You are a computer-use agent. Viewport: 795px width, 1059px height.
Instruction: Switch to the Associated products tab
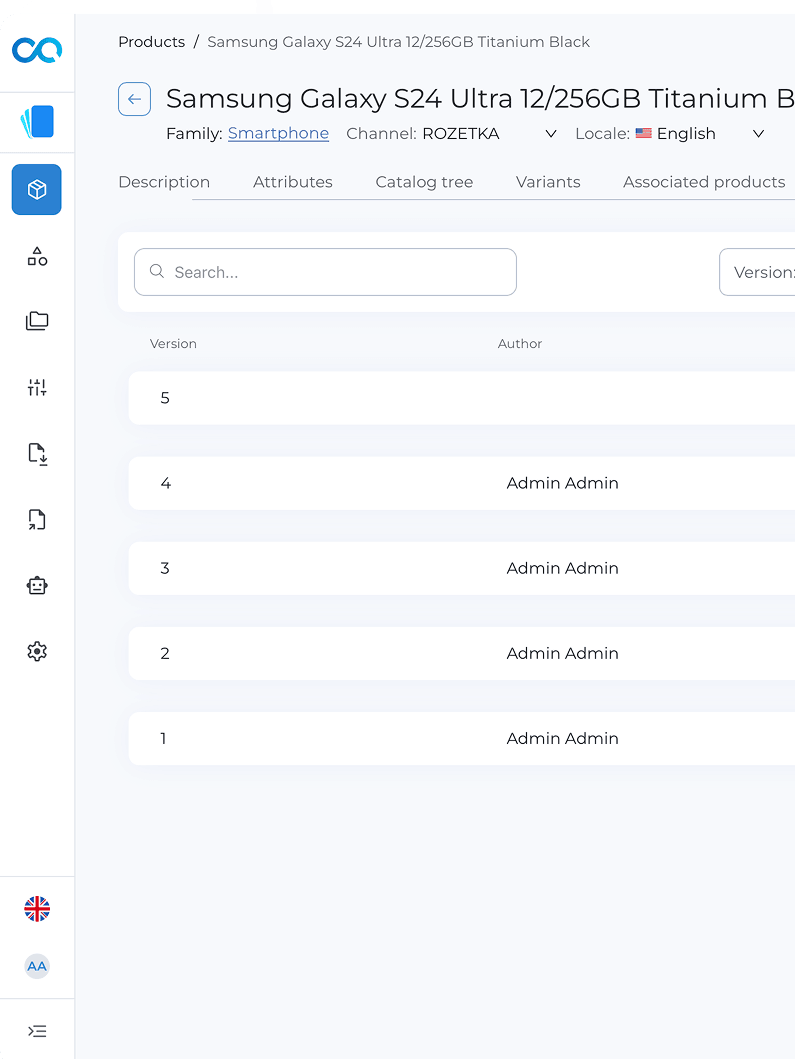704,182
